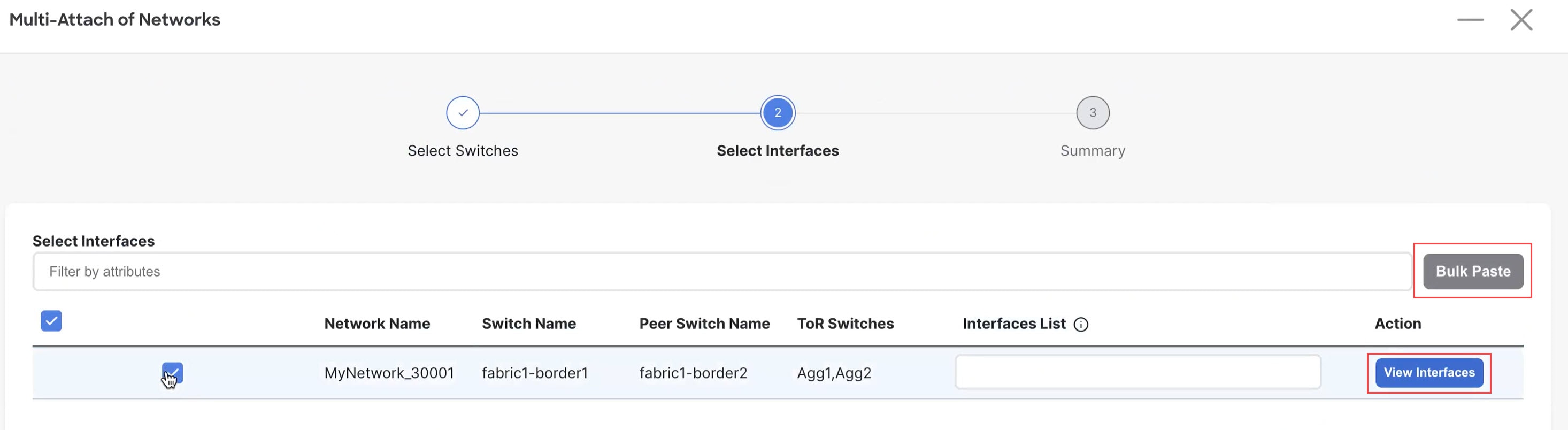Click the ToR Switches column header
The height and width of the screenshot is (430, 1568).
[x=845, y=324]
